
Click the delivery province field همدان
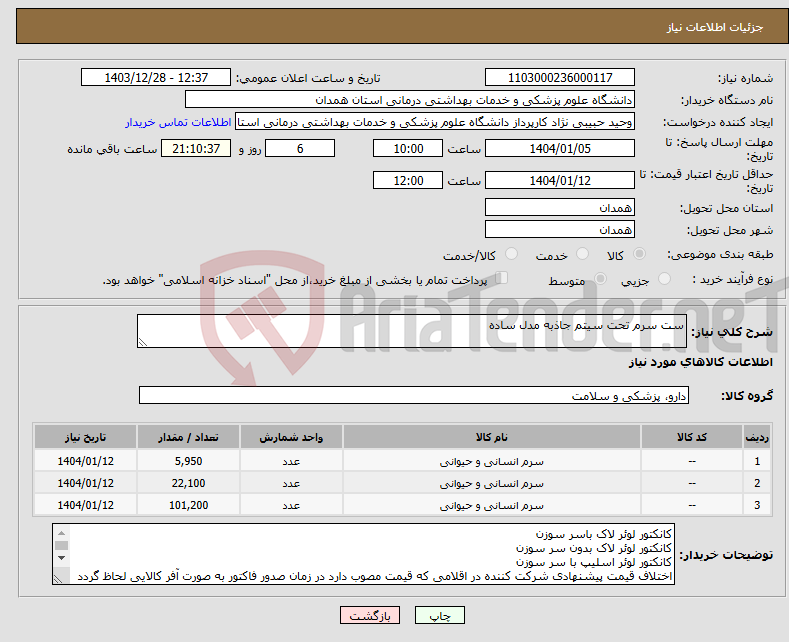[x=560, y=207]
